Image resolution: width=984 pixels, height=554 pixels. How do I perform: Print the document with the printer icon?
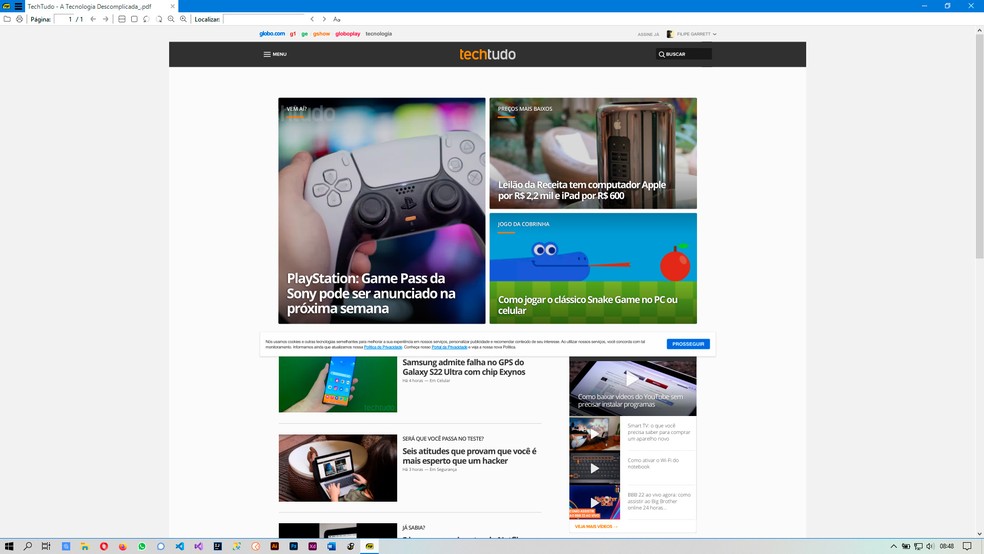[x=19, y=19]
